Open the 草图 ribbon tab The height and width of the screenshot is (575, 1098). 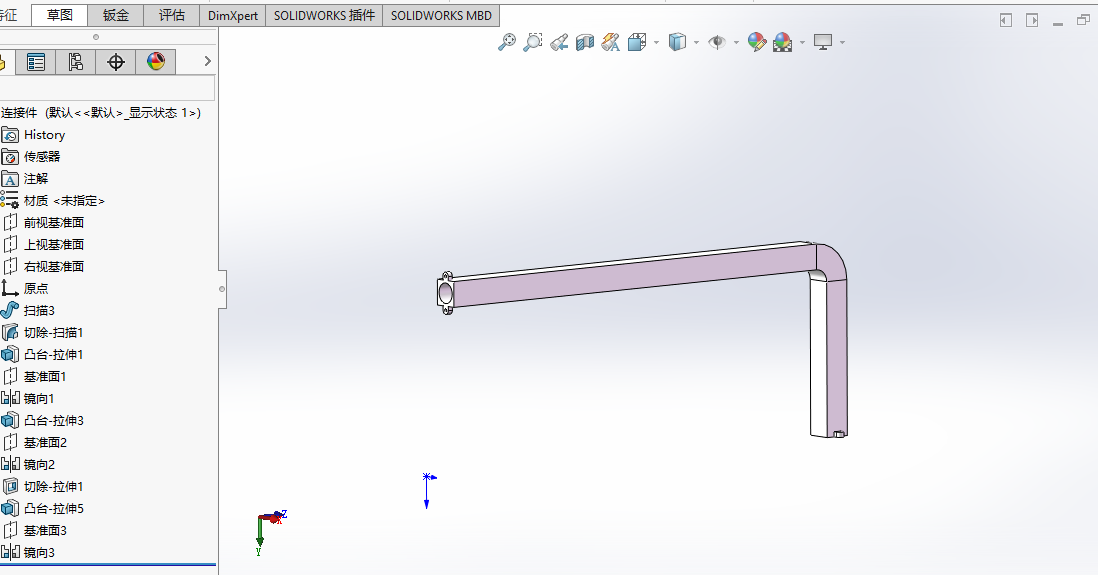tap(60, 15)
